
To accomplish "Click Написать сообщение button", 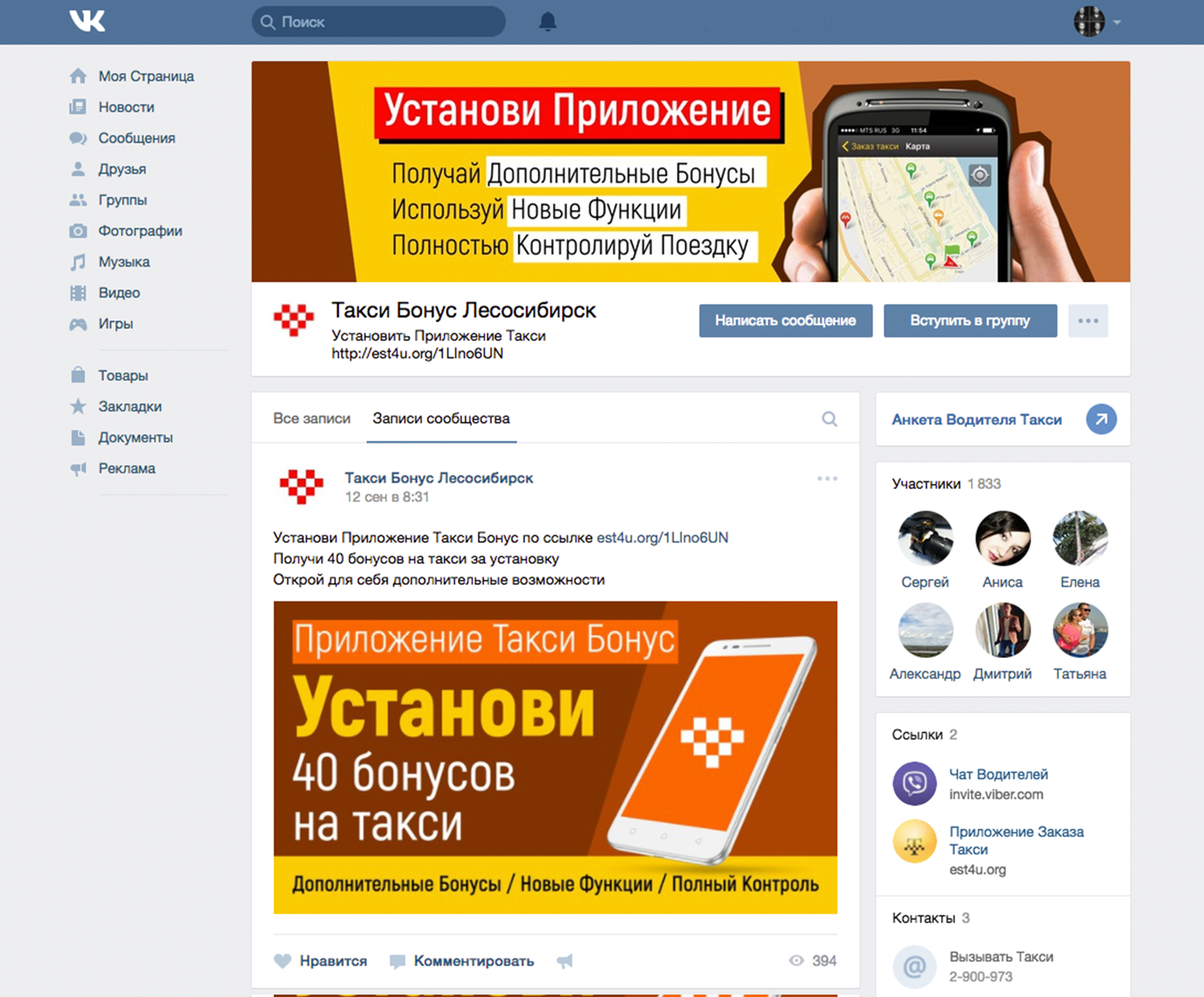I will (785, 320).
